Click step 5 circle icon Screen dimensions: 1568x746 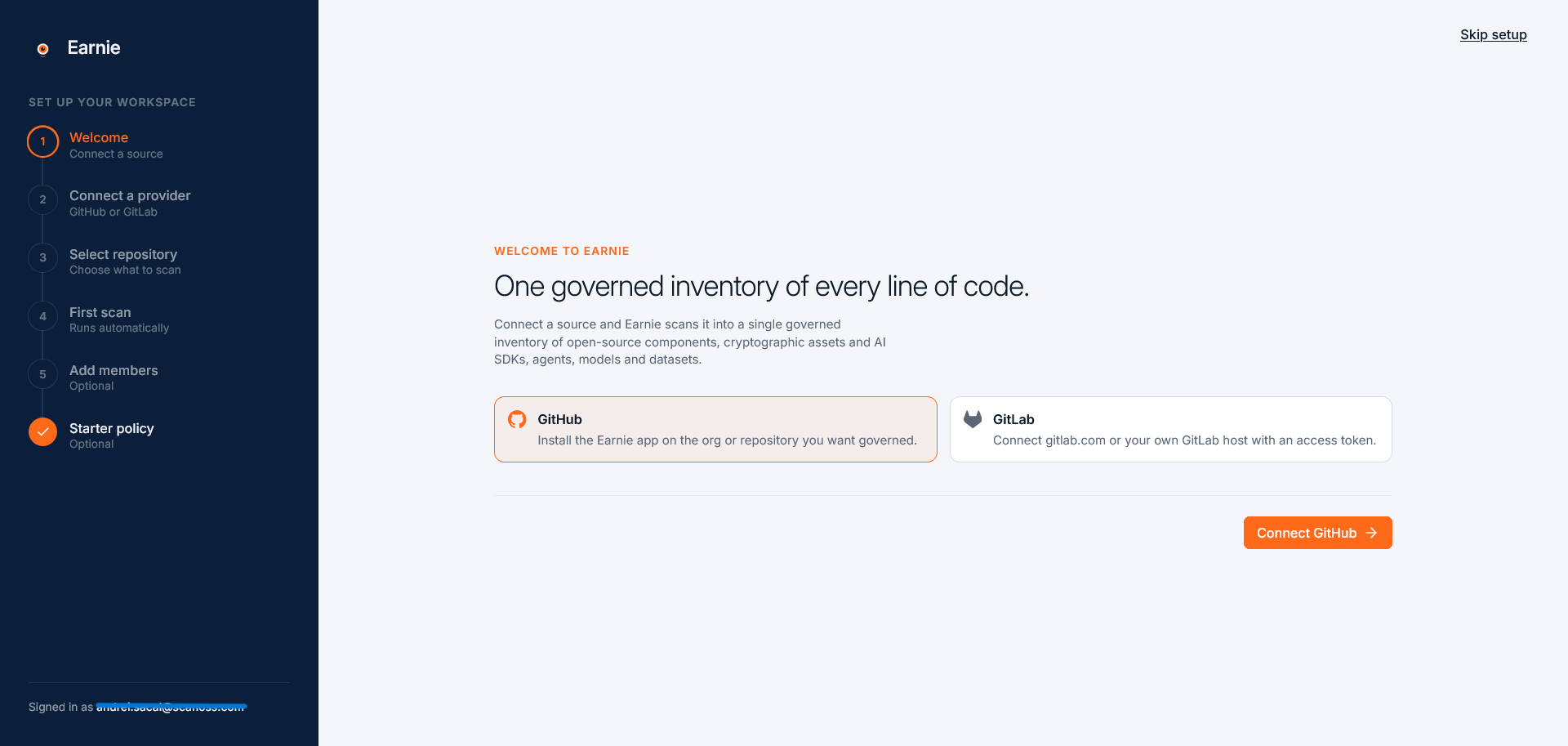click(43, 374)
